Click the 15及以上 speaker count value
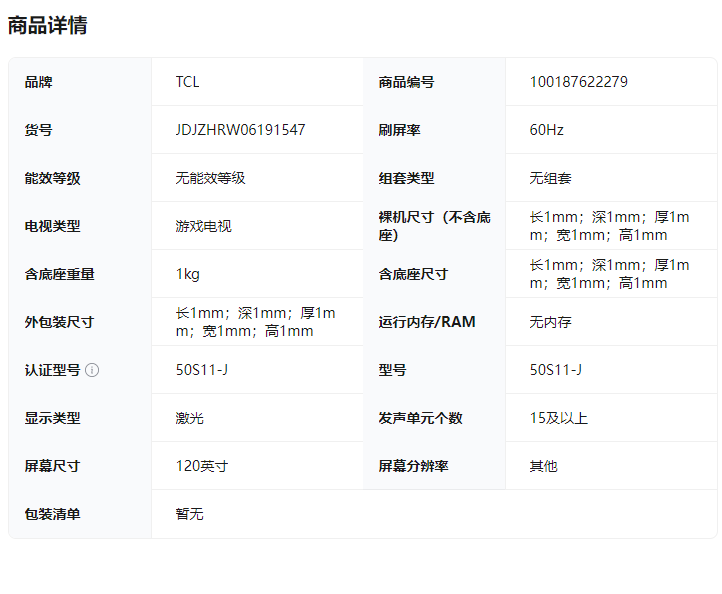The image size is (722, 594). click(x=558, y=418)
